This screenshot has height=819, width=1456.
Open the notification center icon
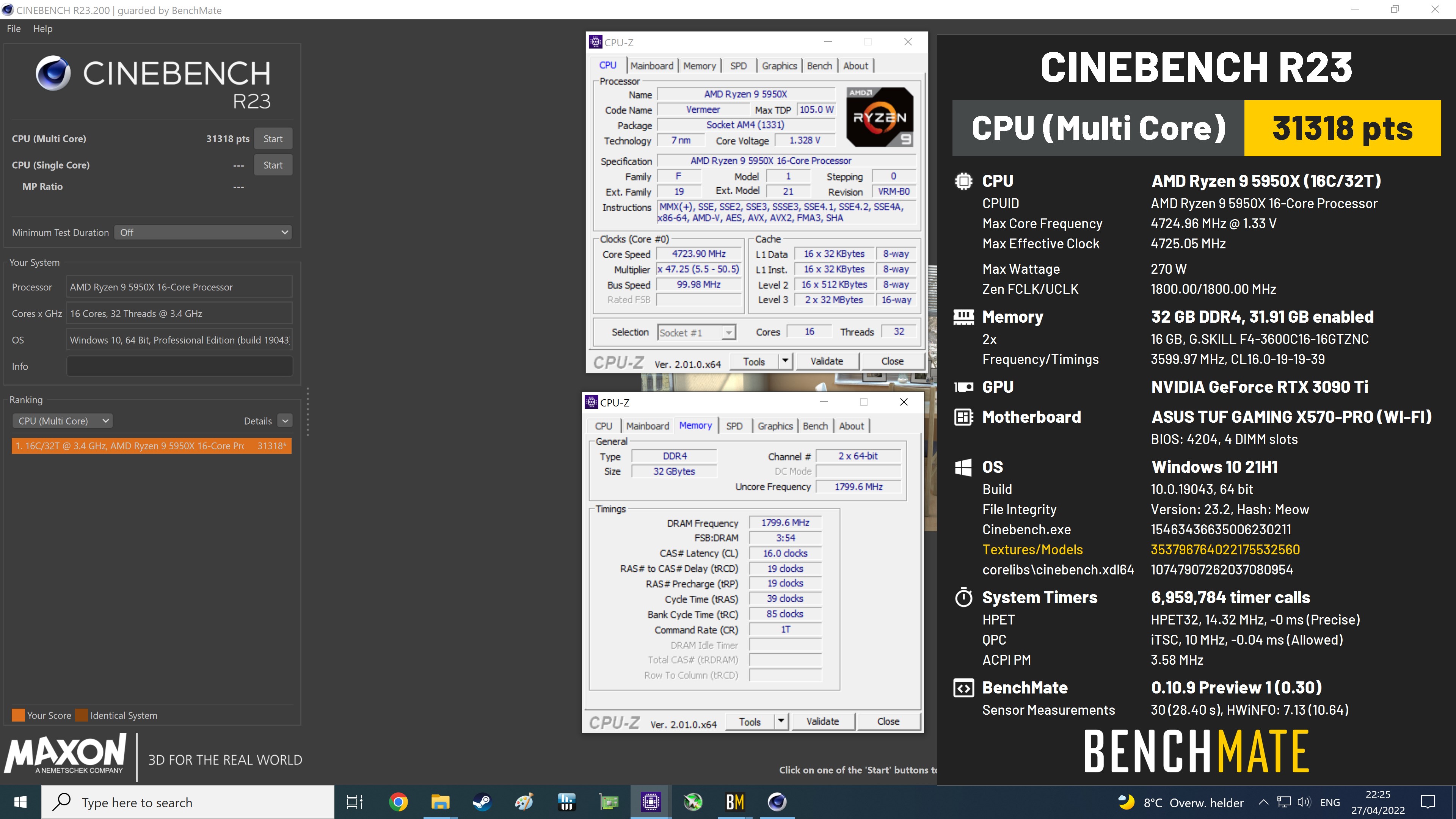(x=1428, y=802)
